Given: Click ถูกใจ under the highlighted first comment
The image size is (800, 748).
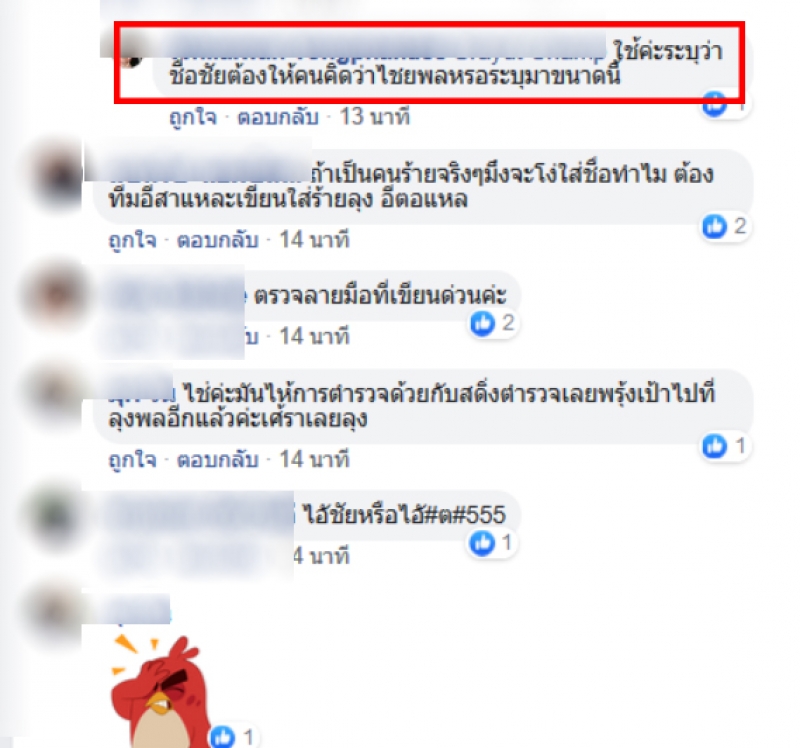Looking at the screenshot, I should [x=193, y=117].
